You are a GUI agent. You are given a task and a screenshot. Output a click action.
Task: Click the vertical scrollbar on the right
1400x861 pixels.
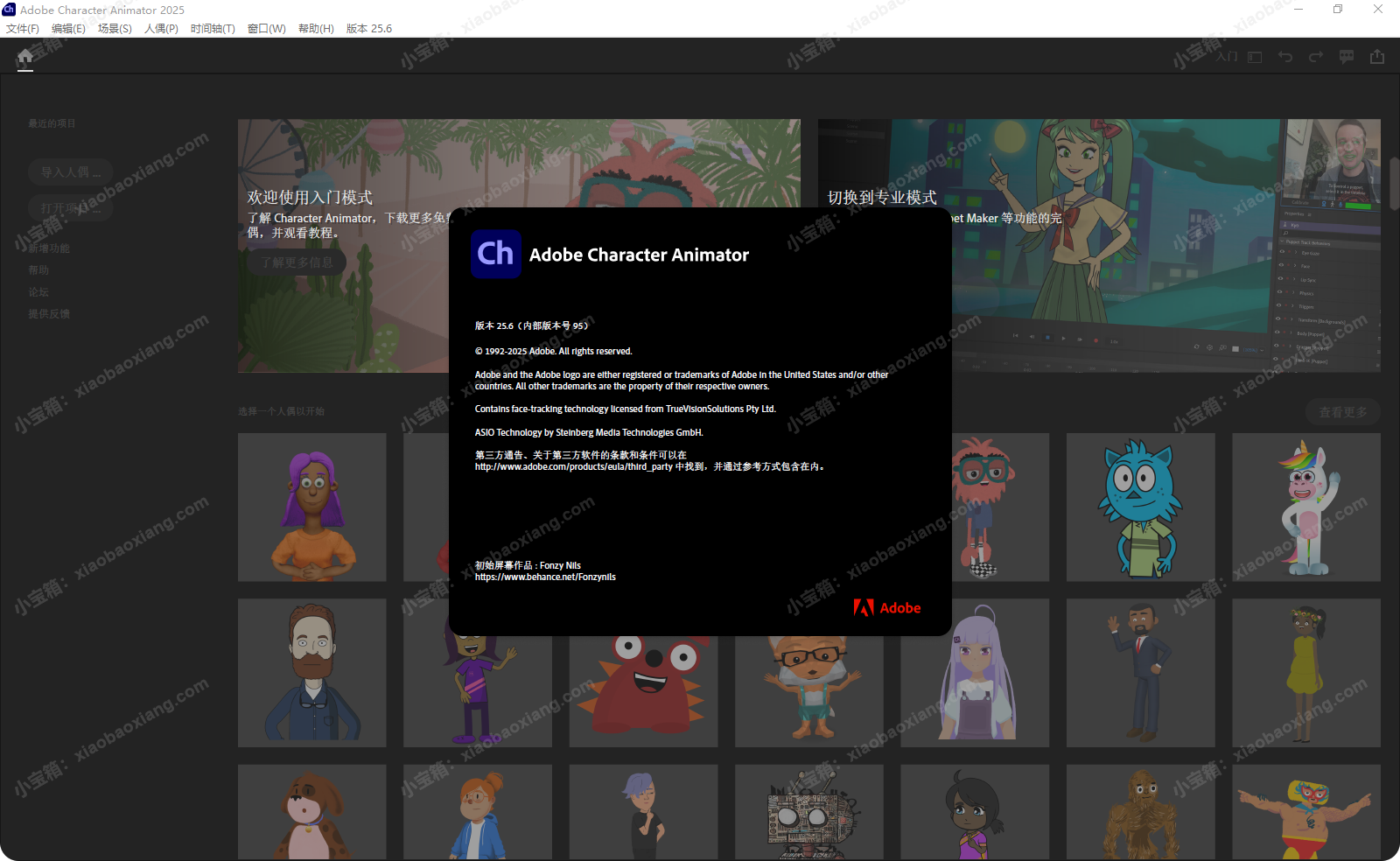tap(1393, 184)
